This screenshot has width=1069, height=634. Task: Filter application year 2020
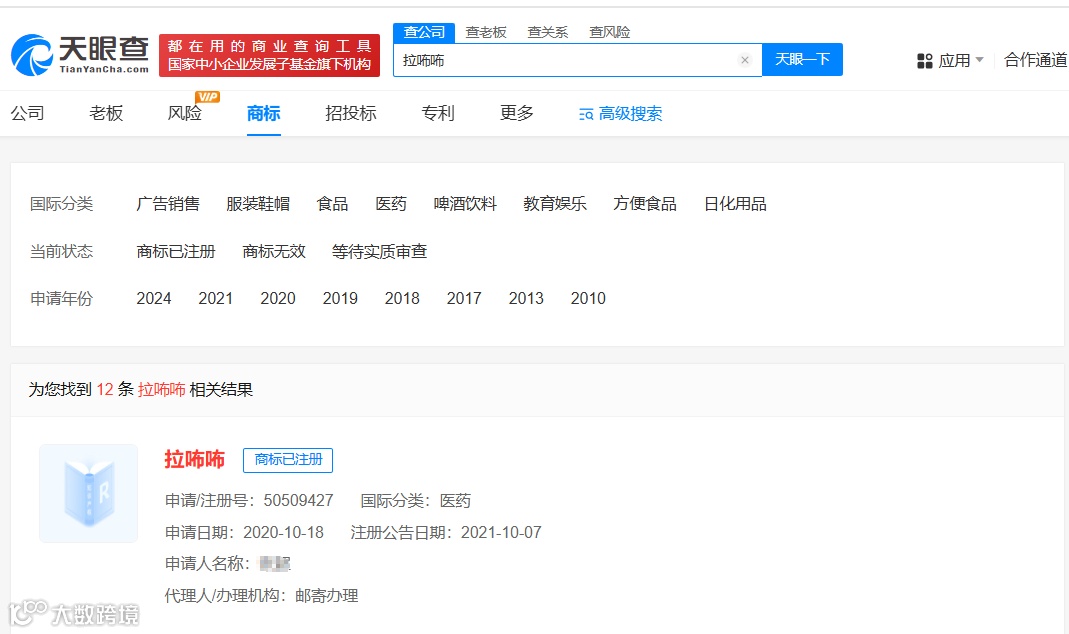point(277,299)
